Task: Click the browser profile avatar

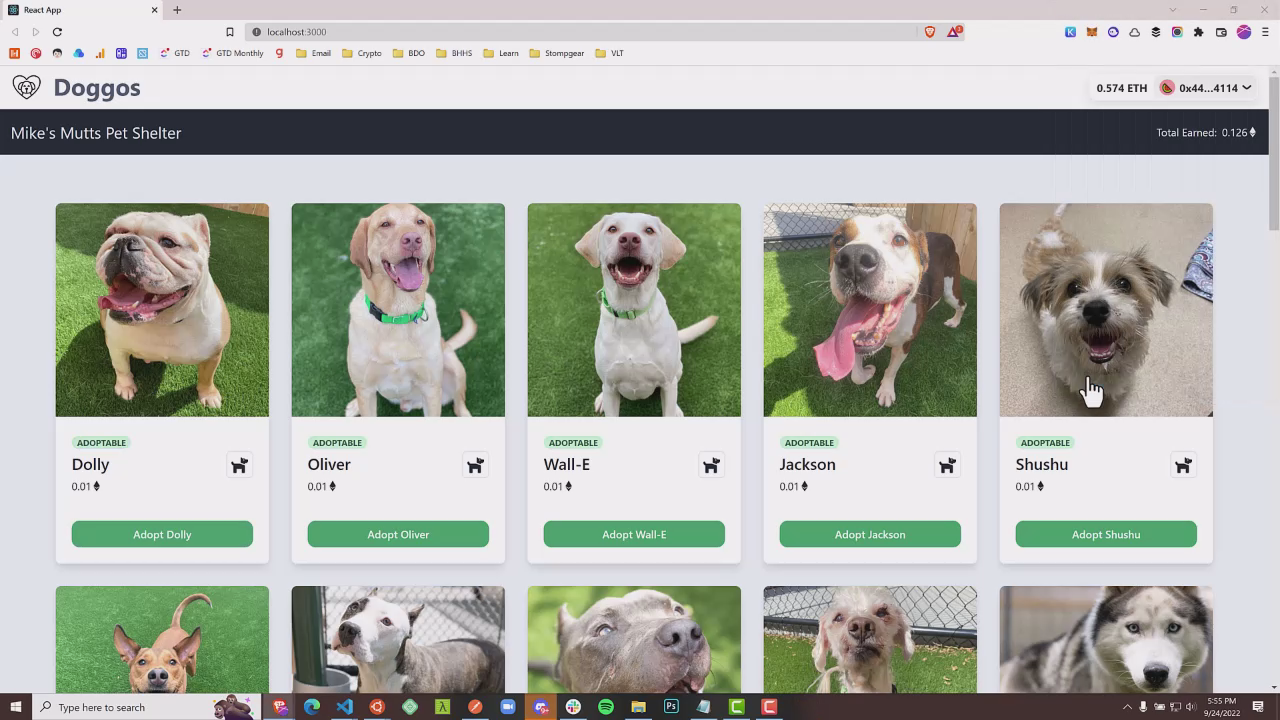Action: point(1244,32)
